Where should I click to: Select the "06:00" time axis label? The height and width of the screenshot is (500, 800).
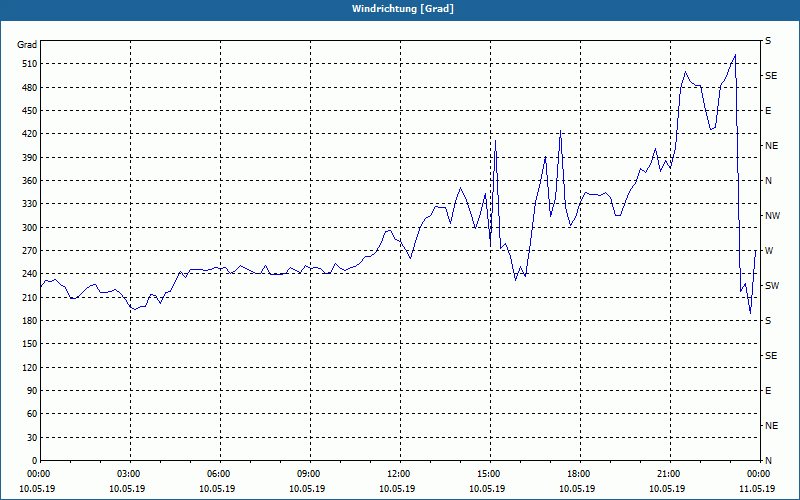click(x=220, y=474)
